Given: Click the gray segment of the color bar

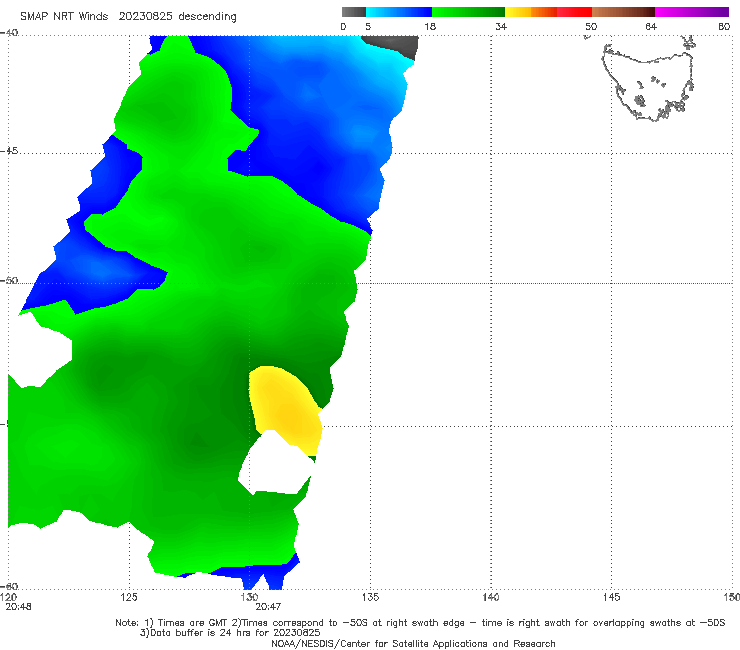Looking at the screenshot, I should [x=354, y=12].
